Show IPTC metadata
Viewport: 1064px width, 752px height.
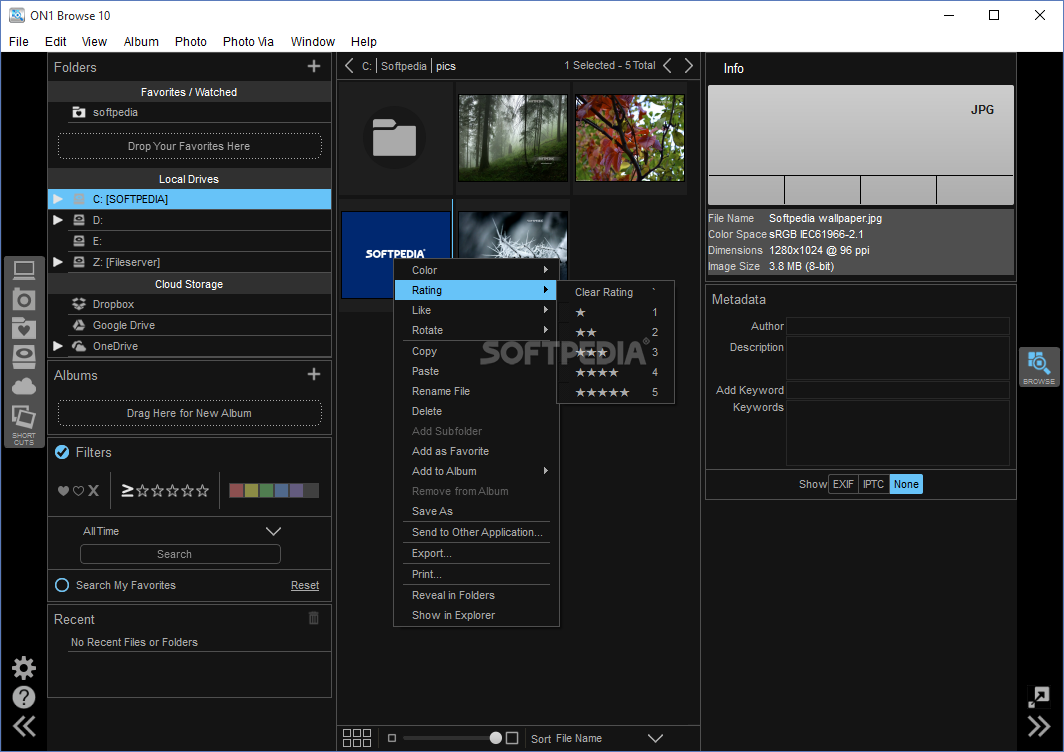[x=873, y=484]
